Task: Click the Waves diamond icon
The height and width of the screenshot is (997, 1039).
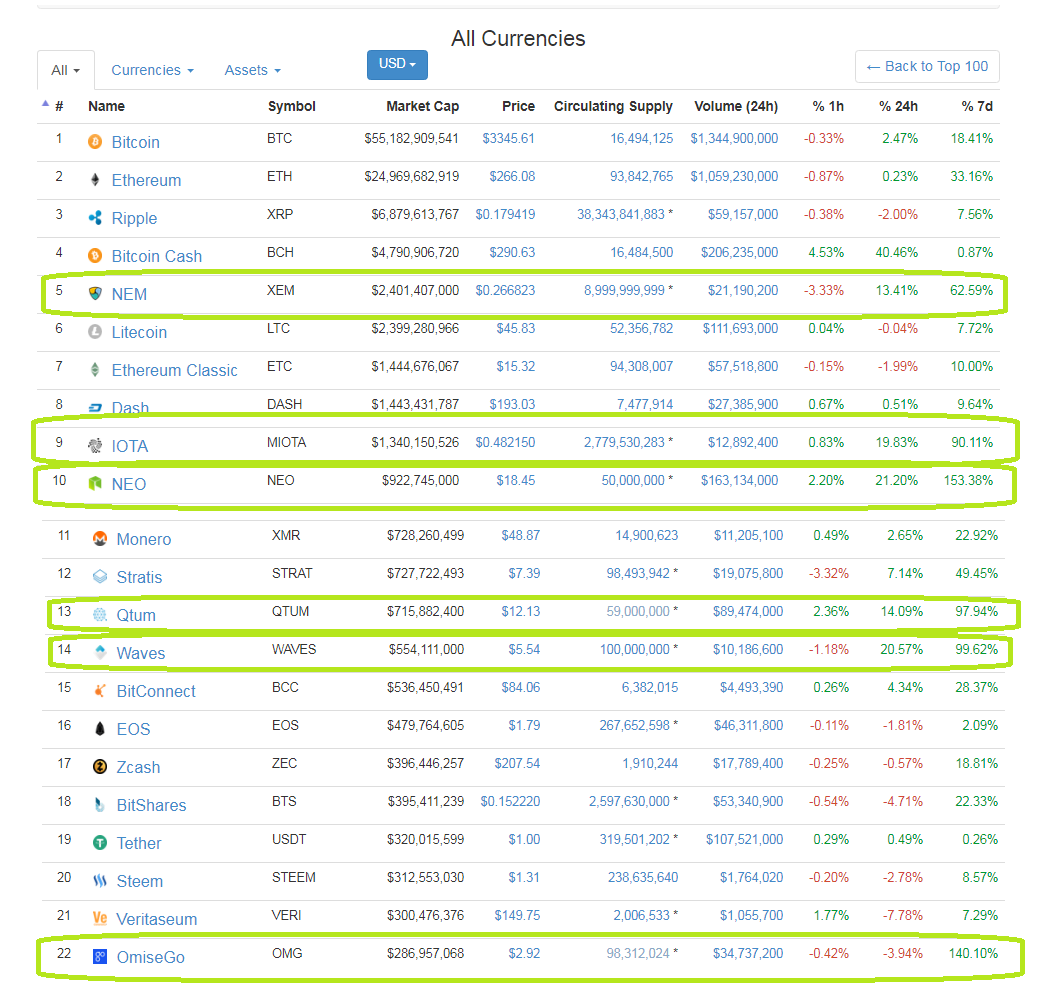Action: coord(100,652)
